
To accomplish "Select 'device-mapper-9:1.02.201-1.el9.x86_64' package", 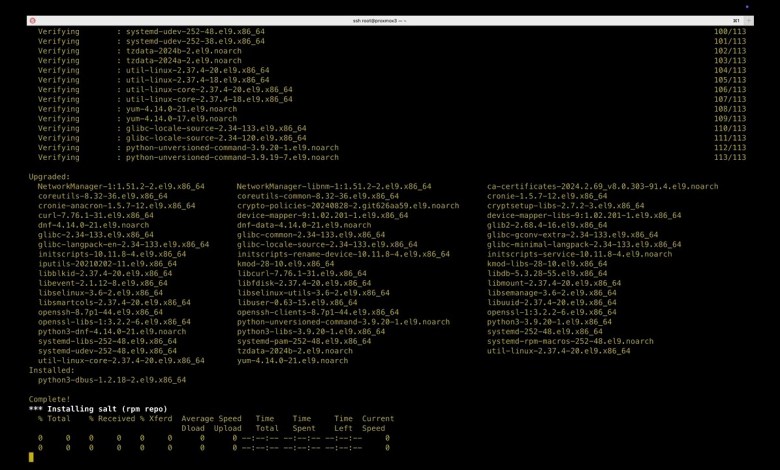I will pos(322,215).
